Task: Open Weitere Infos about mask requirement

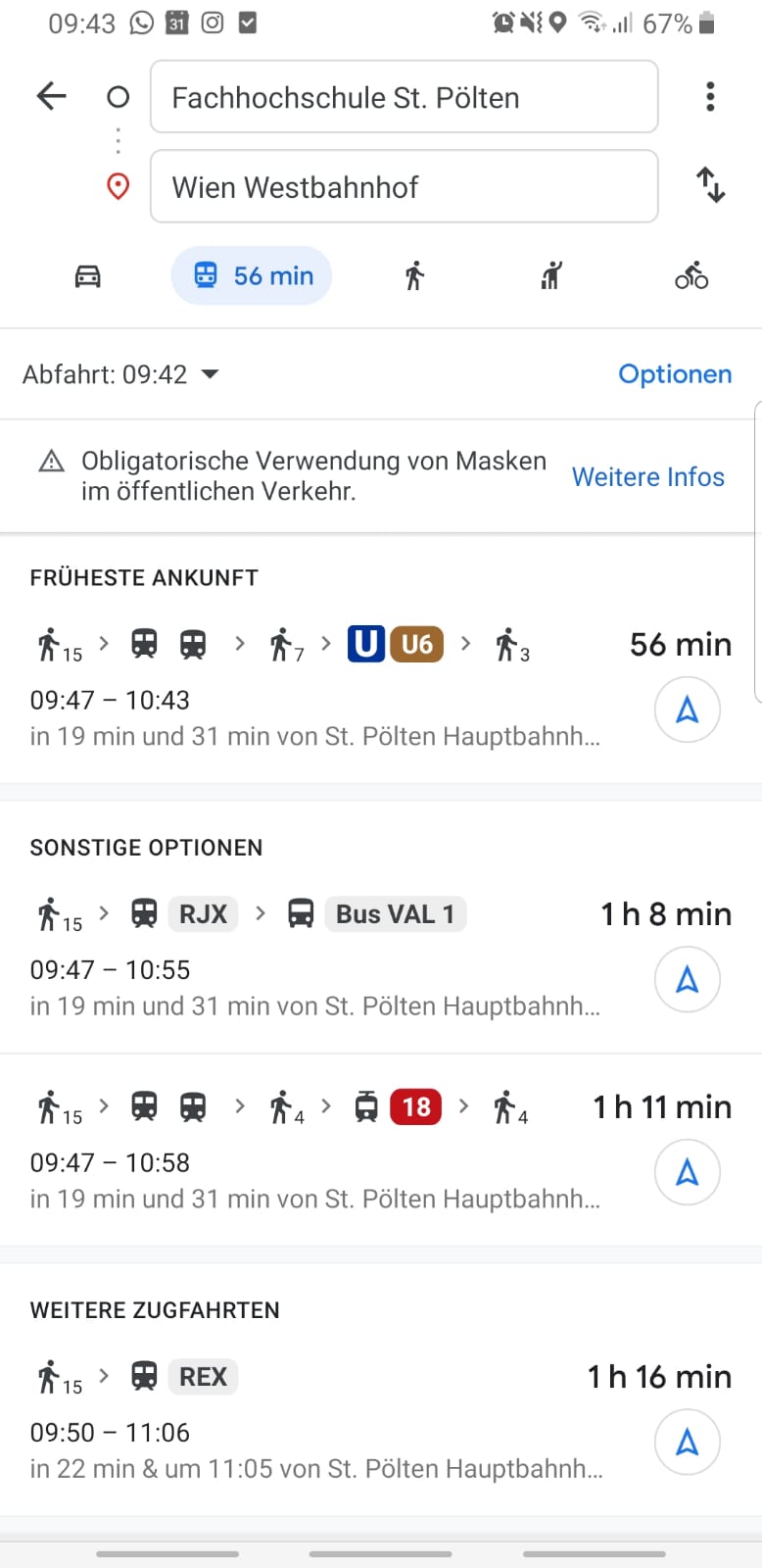Action: pyautogui.click(x=648, y=476)
